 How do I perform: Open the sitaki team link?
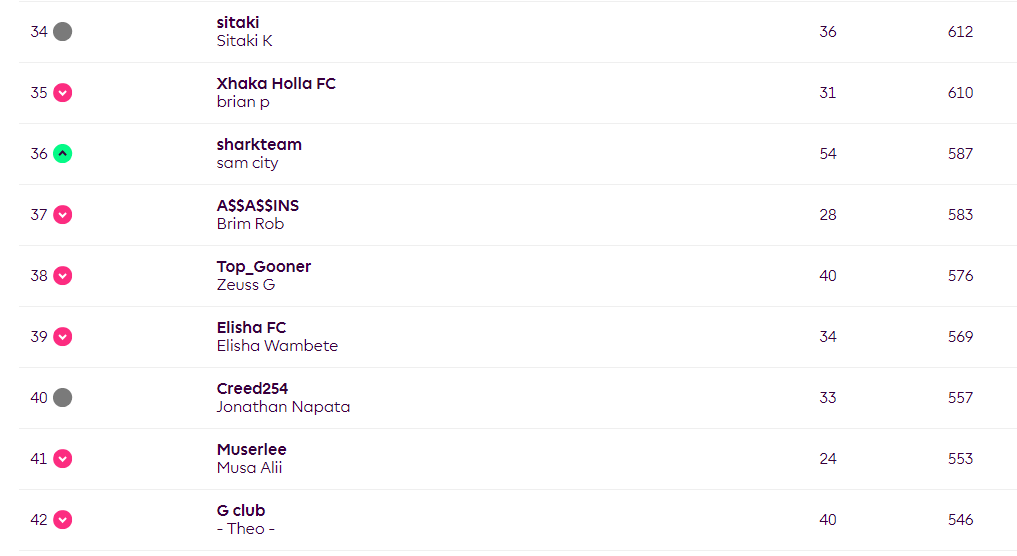tap(237, 22)
